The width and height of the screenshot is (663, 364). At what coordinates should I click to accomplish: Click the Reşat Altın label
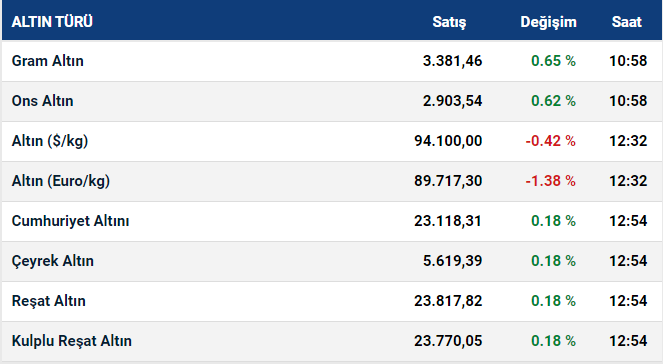[x=49, y=301]
